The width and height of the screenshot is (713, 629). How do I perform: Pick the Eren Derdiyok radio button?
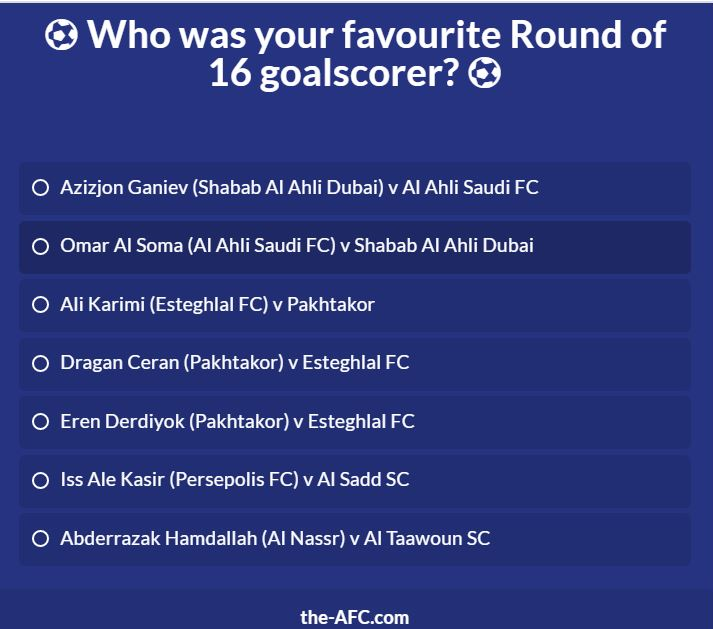(40, 422)
